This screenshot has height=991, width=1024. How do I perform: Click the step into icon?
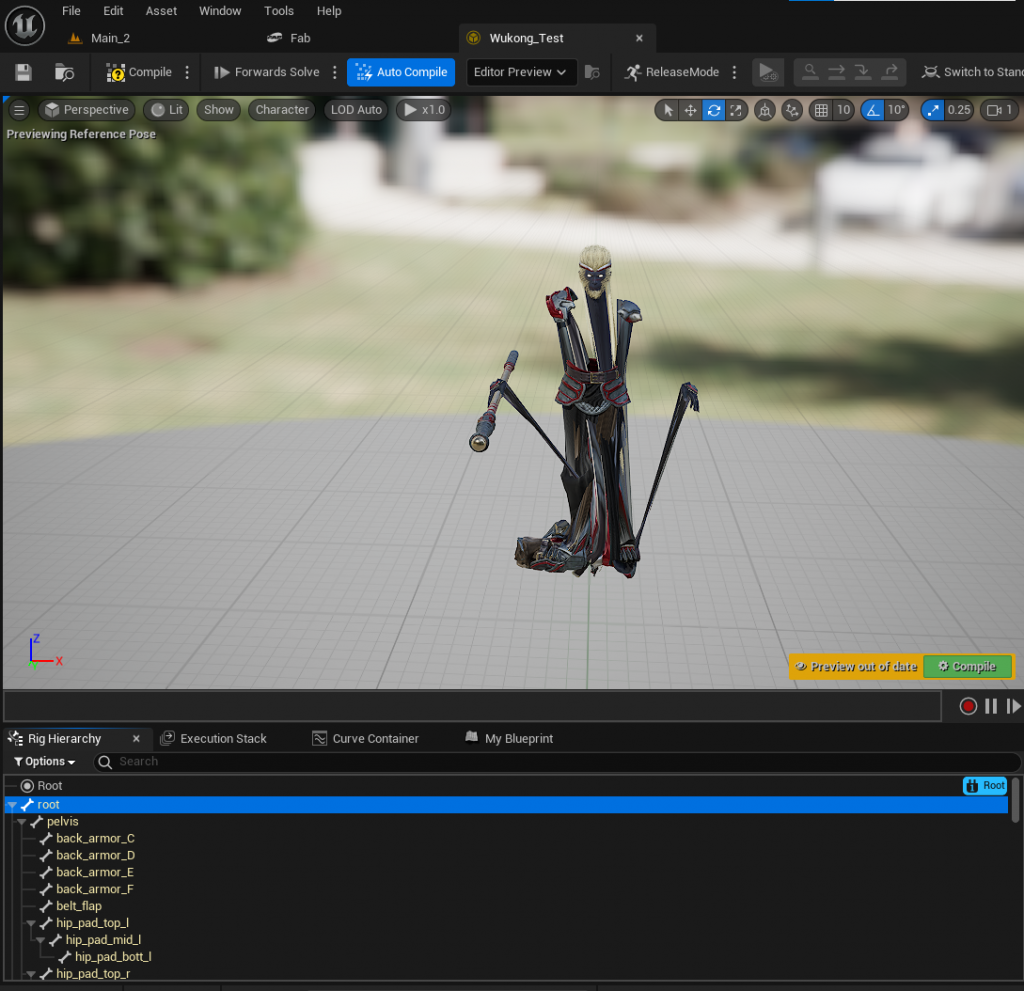(863, 72)
